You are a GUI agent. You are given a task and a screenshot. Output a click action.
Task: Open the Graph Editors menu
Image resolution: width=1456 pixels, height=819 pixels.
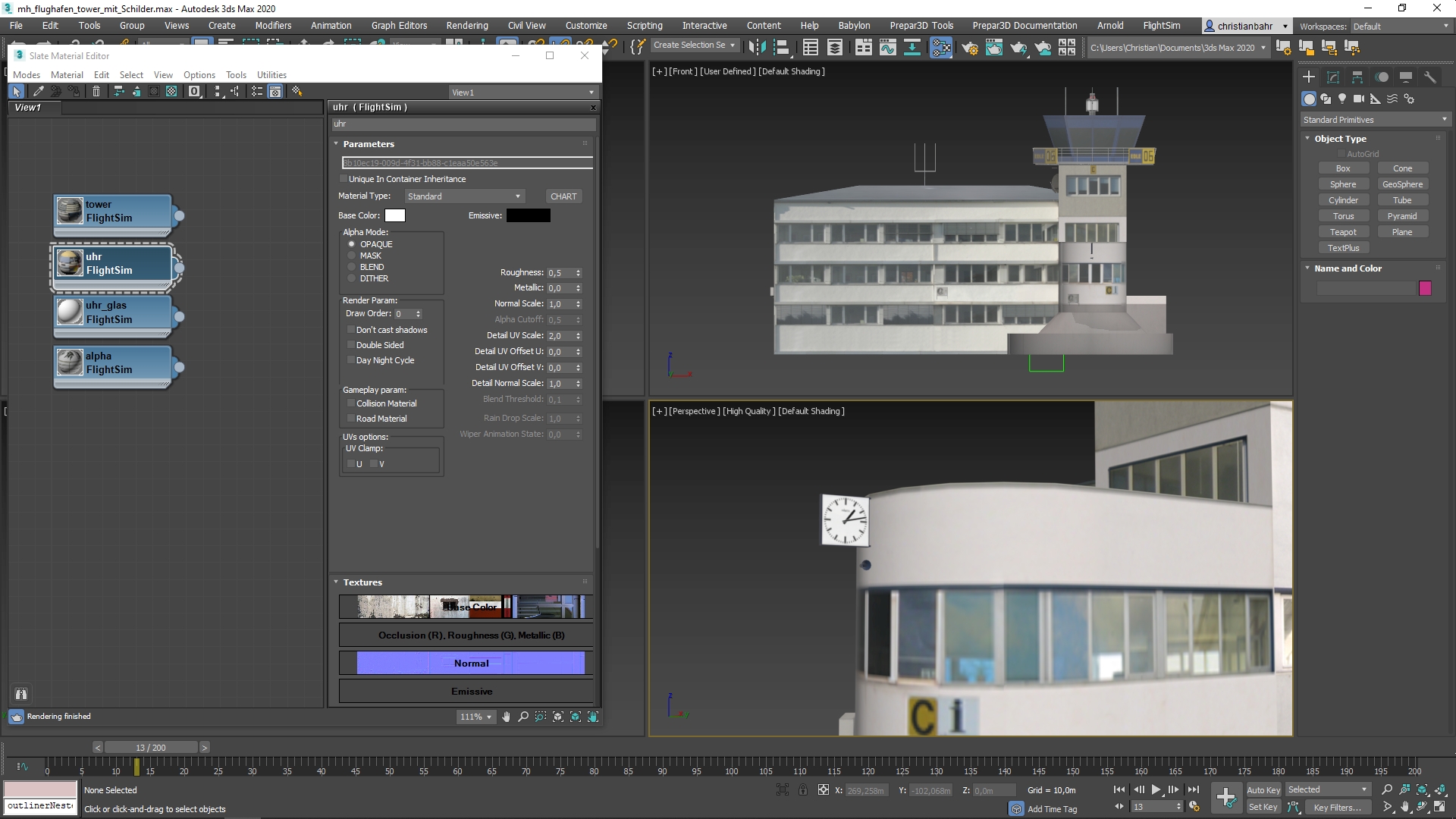(399, 26)
